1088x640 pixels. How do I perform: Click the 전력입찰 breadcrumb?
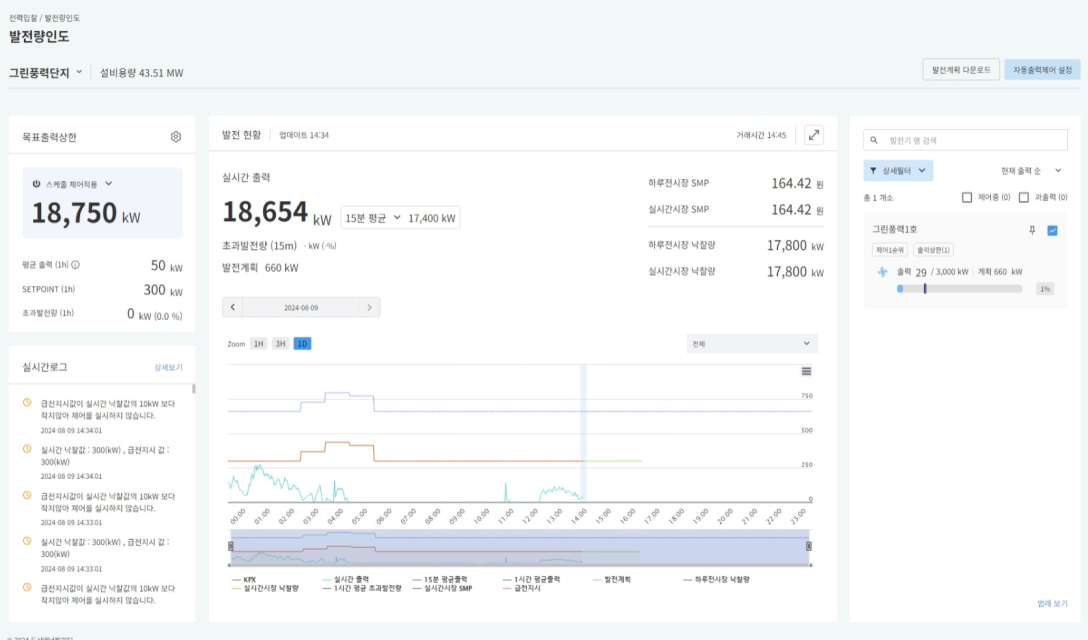24,17
